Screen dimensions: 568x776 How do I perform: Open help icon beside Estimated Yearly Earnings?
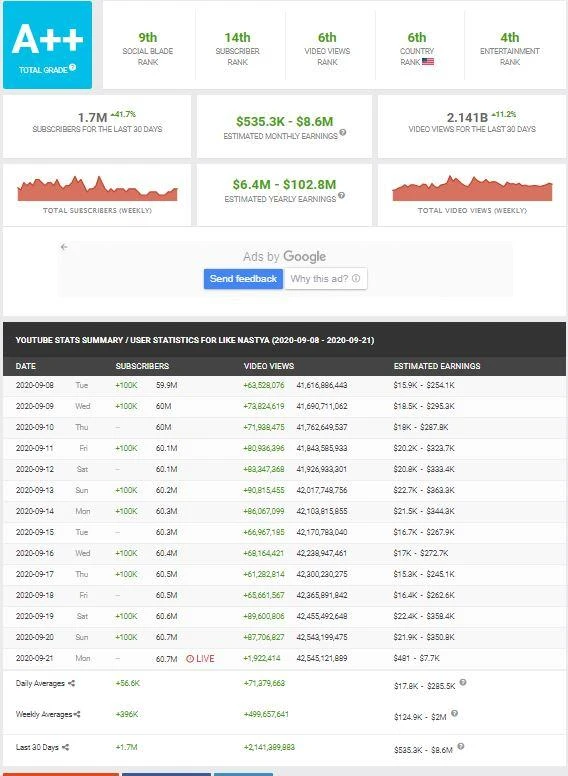pos(341,195)
